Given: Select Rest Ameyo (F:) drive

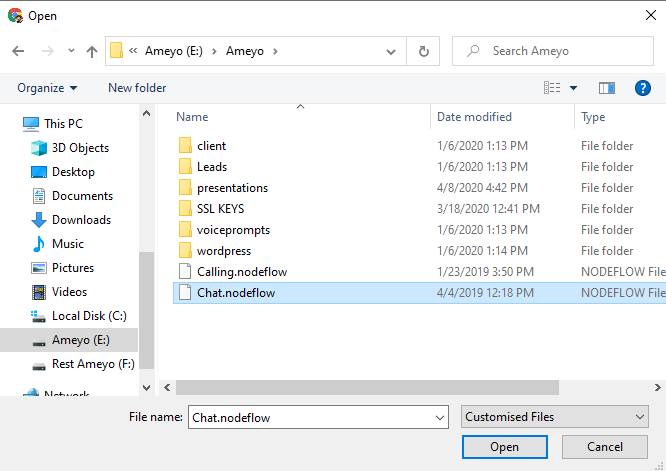Looking at the screenshot, I should (83, 364).
